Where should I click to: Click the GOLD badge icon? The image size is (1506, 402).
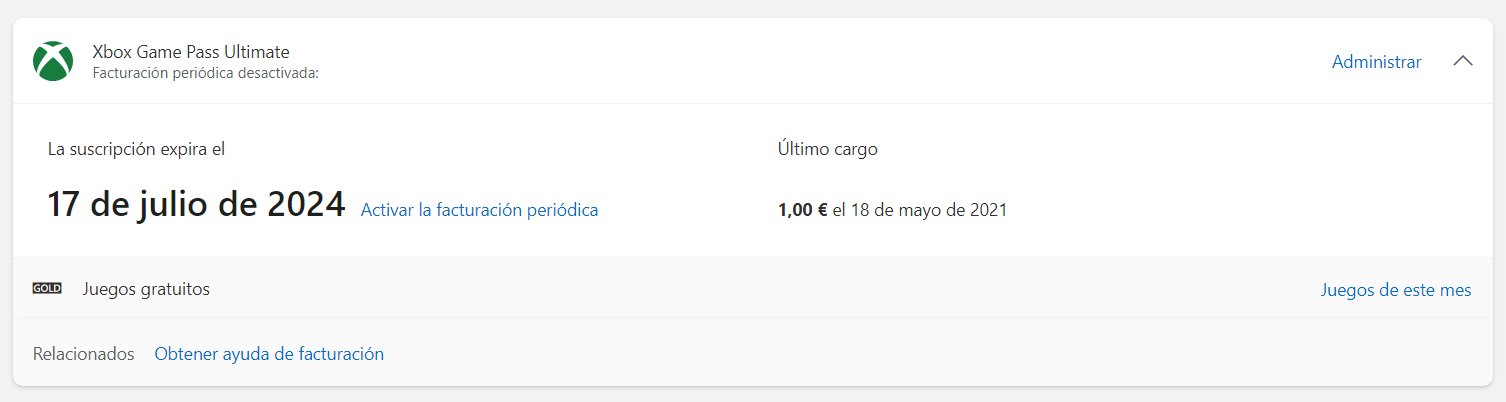[47, 289]
